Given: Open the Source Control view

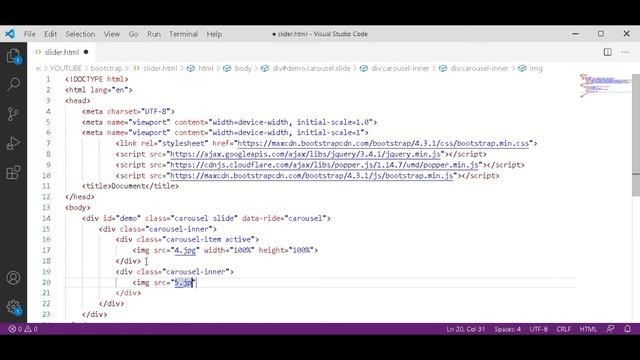Looking at the screenshot, I should tap(13, 114).
